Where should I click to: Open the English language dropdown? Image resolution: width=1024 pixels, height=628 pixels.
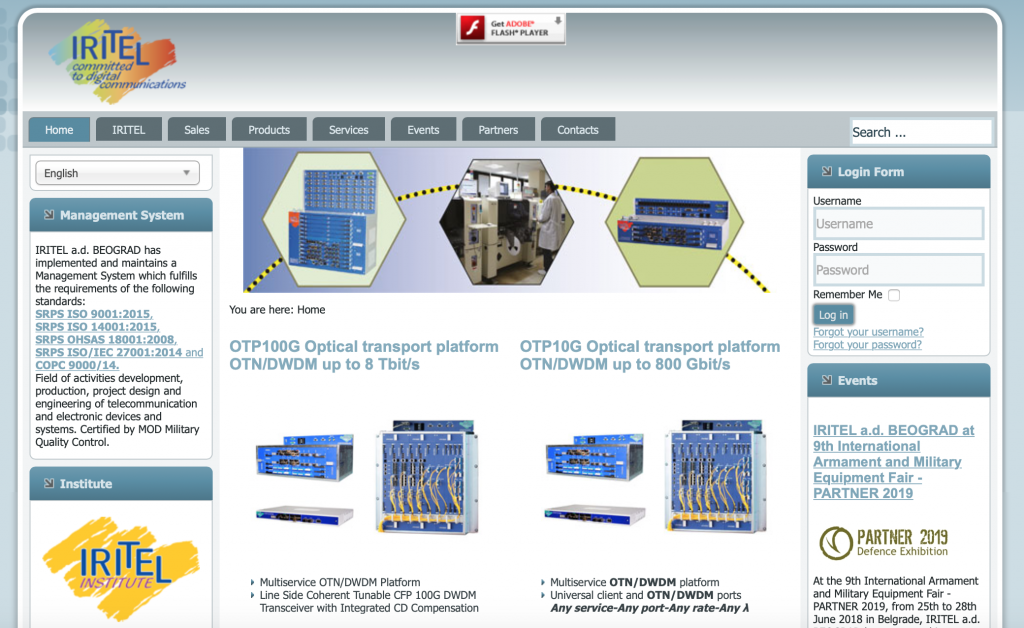point(118,173)
